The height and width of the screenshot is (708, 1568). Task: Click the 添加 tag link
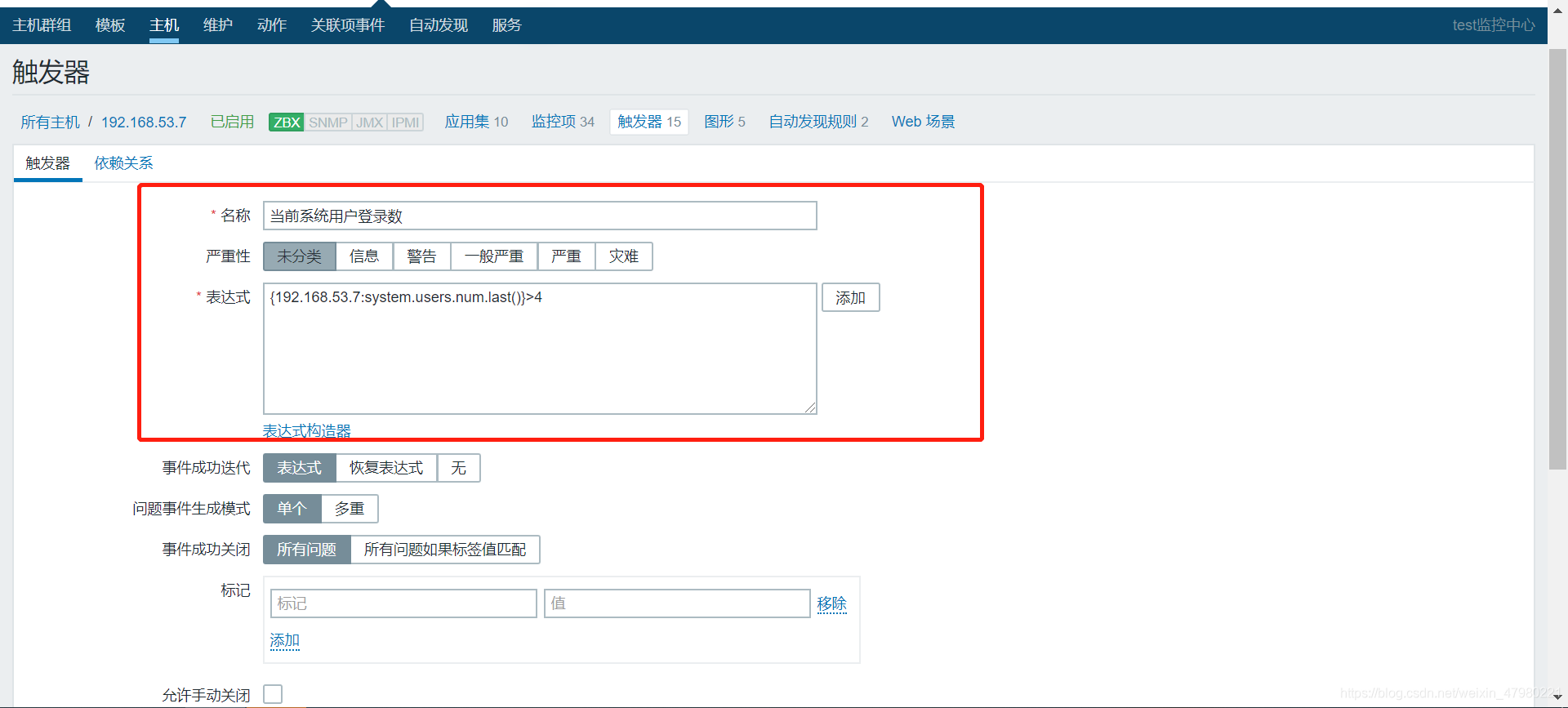click(x=285, y=640)
